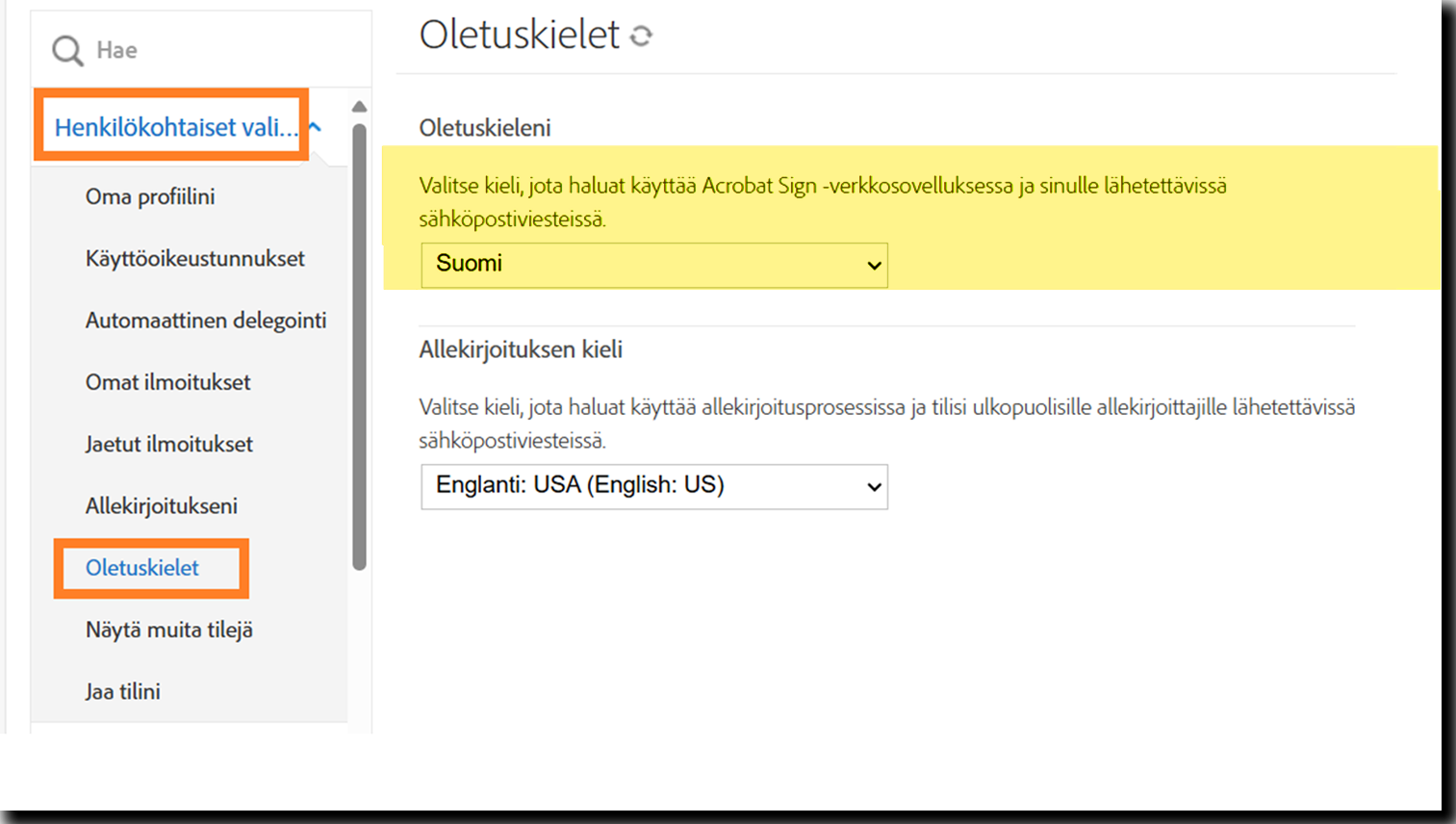Select Oletuskielet in sidebar
Image resolution: width=1456 pixels, height=824 pixels.
[142, 568]
